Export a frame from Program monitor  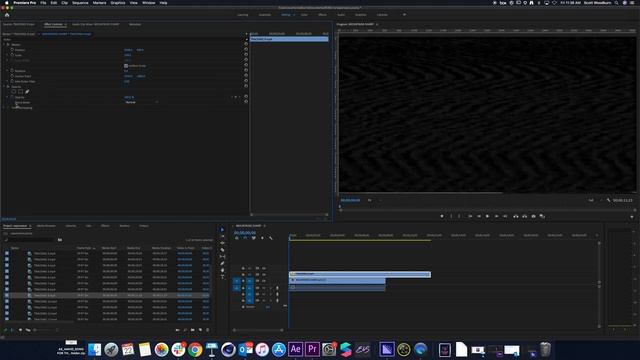[533, 216]
